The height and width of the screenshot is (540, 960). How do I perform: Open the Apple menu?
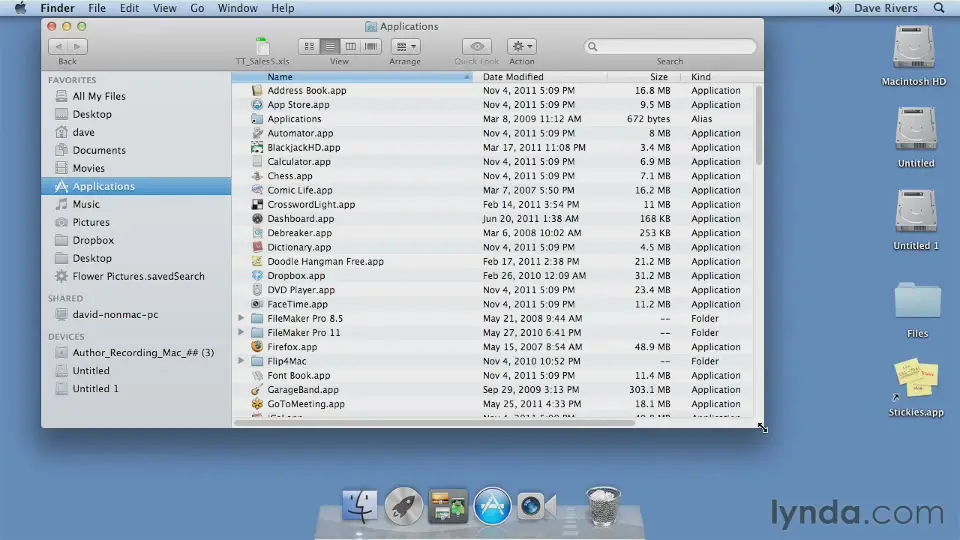point(20,8)
